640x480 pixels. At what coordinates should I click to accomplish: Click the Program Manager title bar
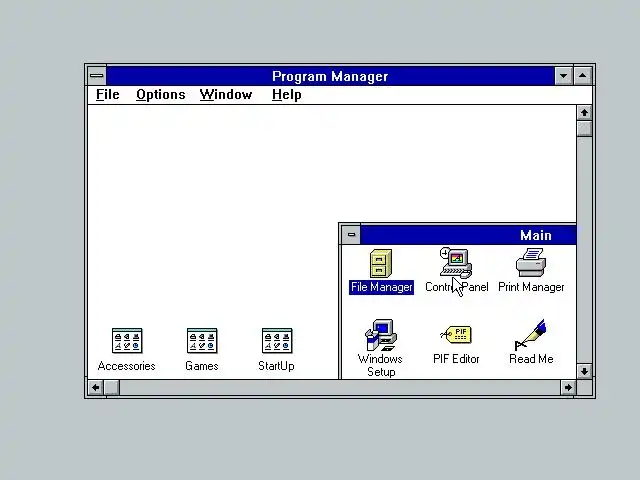pyautogui.click(x=330, y=76)
